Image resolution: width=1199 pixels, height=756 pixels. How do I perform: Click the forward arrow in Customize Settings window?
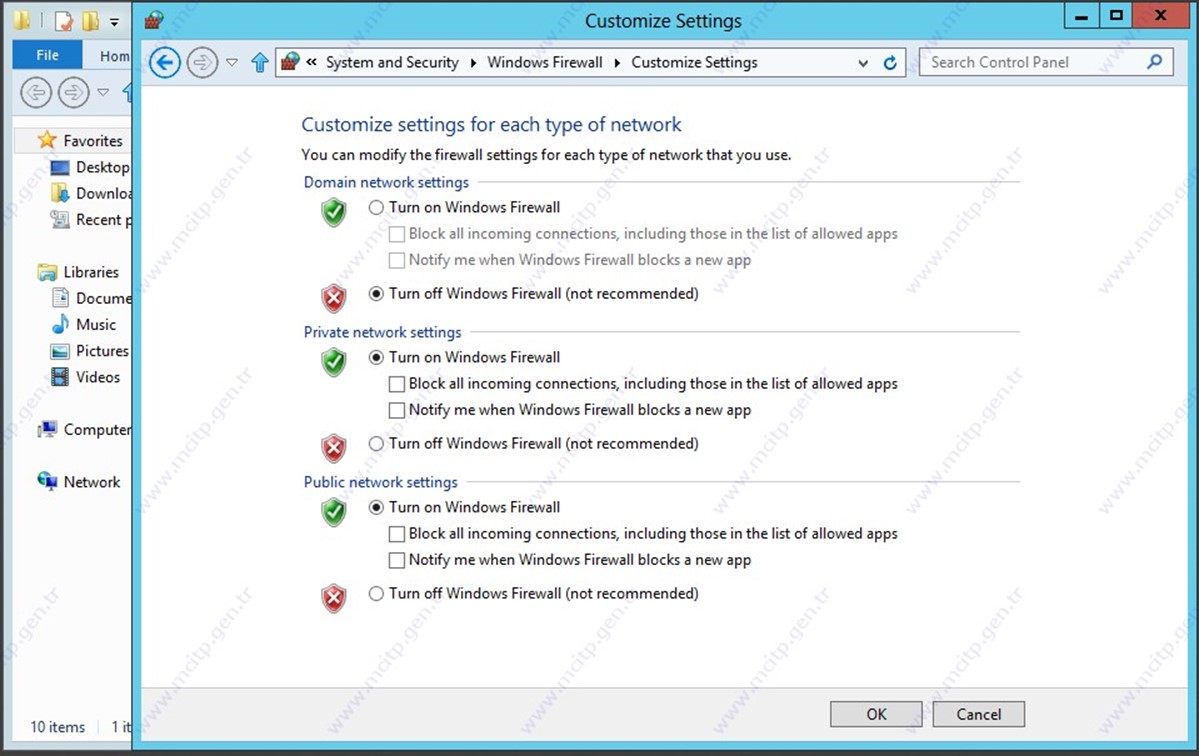point(202,63)
